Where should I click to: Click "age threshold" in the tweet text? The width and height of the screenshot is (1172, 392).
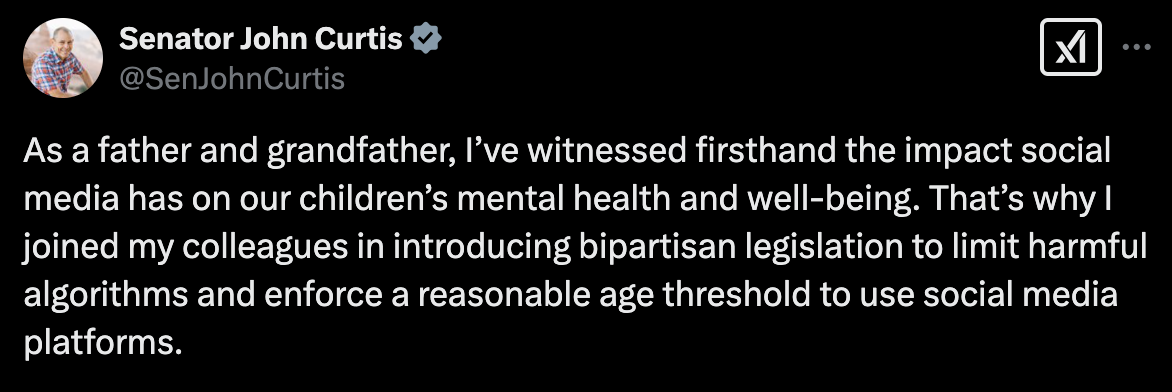pyautogui.click(x=701, y=296)
